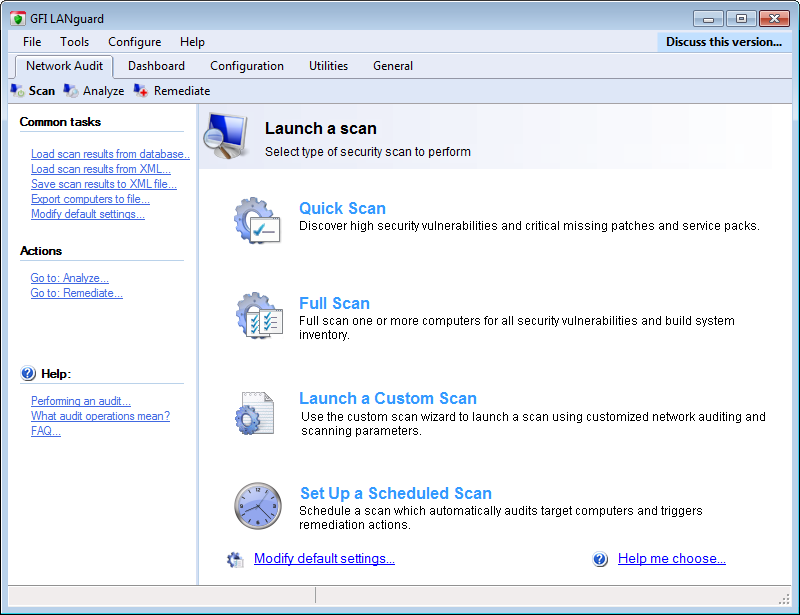Click the window resize grip in status bar

pyautogui.click(x=784, y=600)
